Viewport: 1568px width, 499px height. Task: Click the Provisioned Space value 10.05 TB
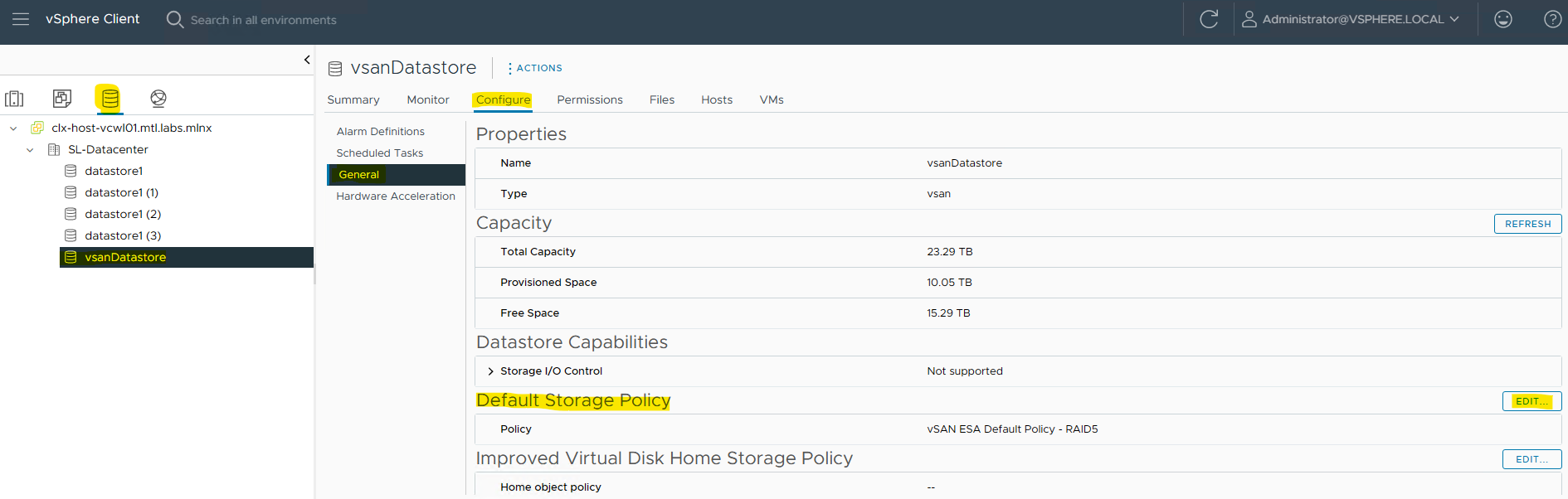pyautogui.click(x=949, y=283)
